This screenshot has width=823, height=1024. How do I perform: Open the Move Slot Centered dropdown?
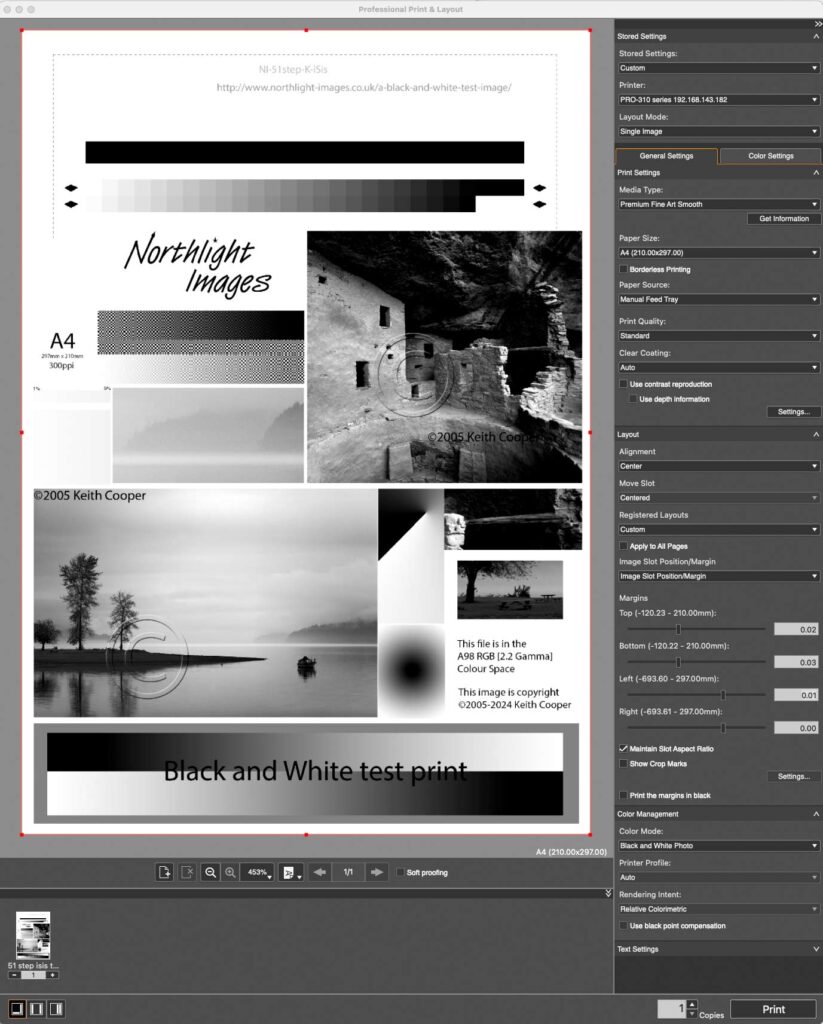[718, 498]
